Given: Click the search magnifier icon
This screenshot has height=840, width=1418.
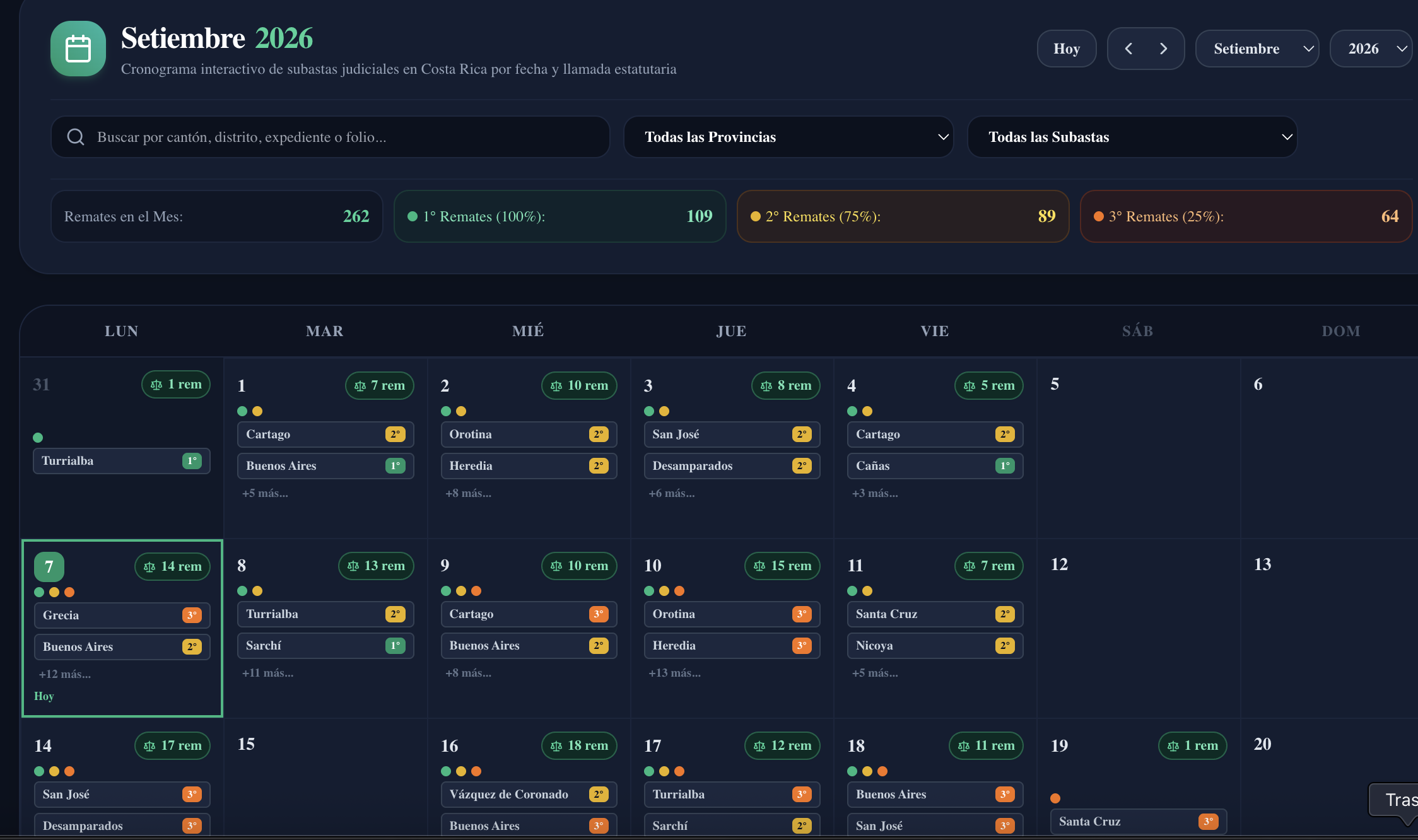Looking at the screenshot, I should (76, 137).
